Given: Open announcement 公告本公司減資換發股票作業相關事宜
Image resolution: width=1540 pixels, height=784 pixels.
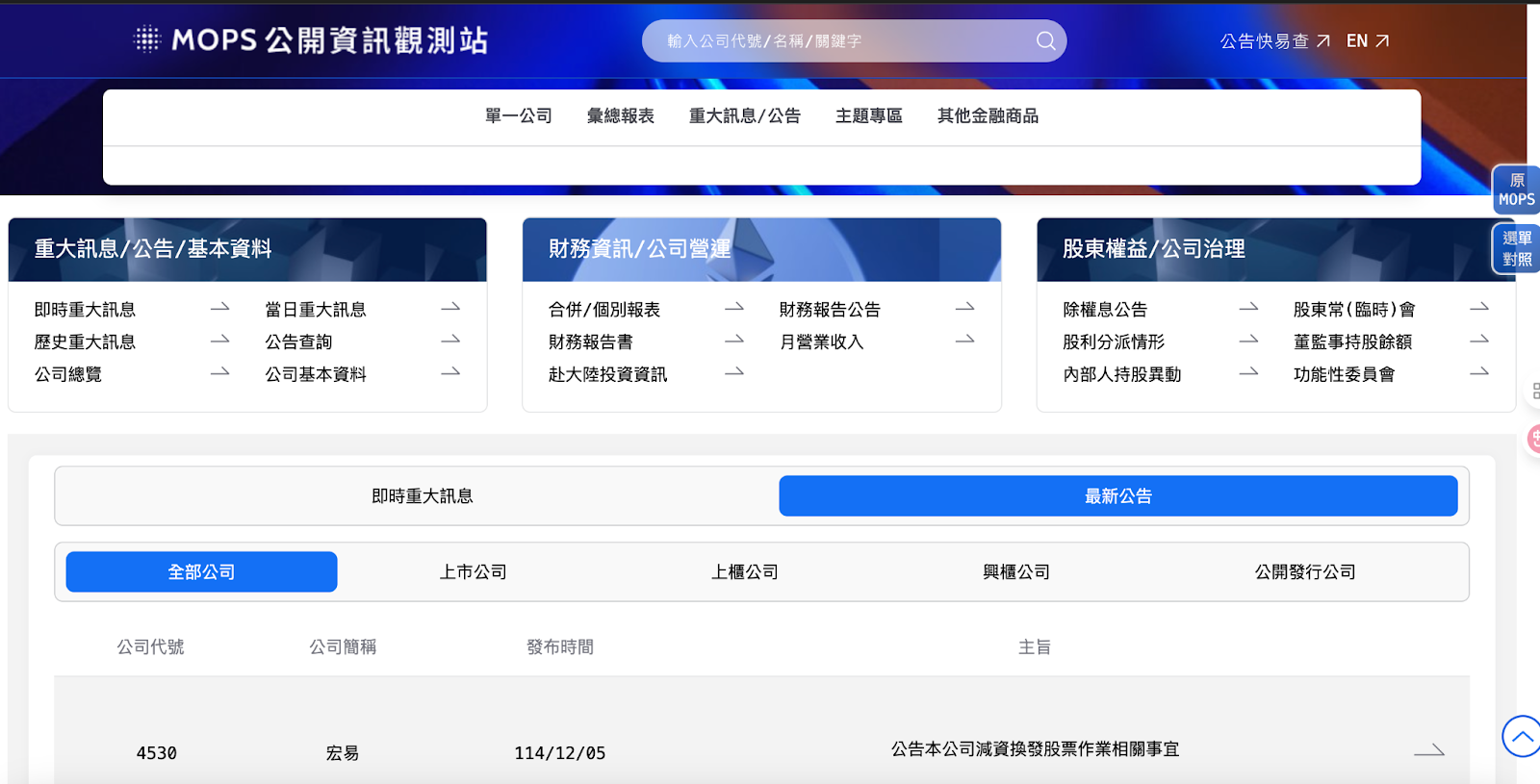Looking at the screenshot, I should tap(1035, 749).
